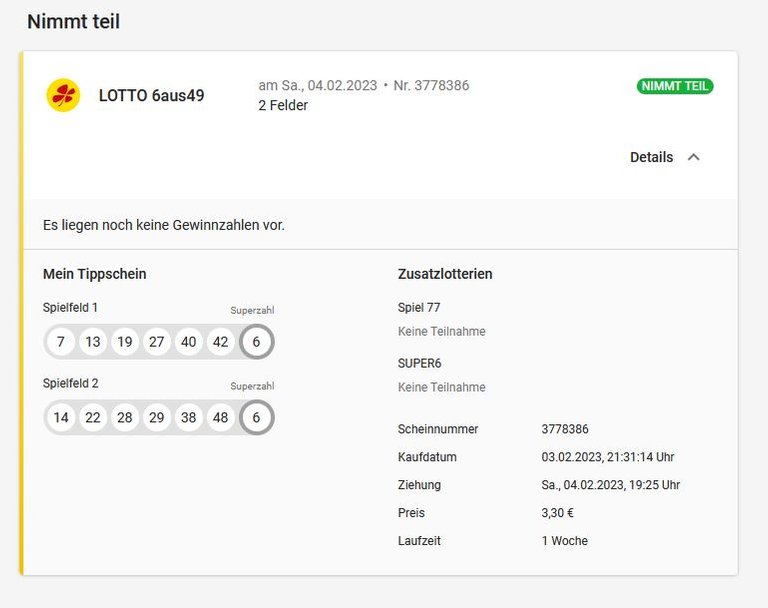Click the no winning numbers message

[164, 225]
